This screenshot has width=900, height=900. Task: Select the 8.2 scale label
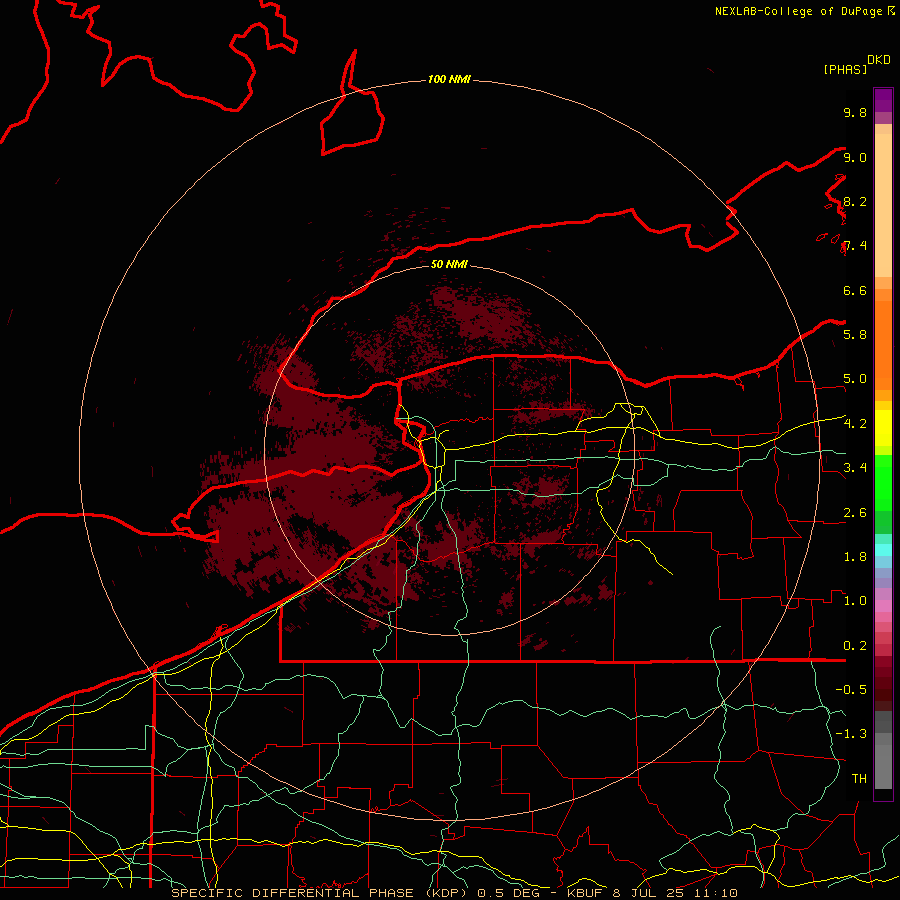pyautogui.click(x=855, y=201)
